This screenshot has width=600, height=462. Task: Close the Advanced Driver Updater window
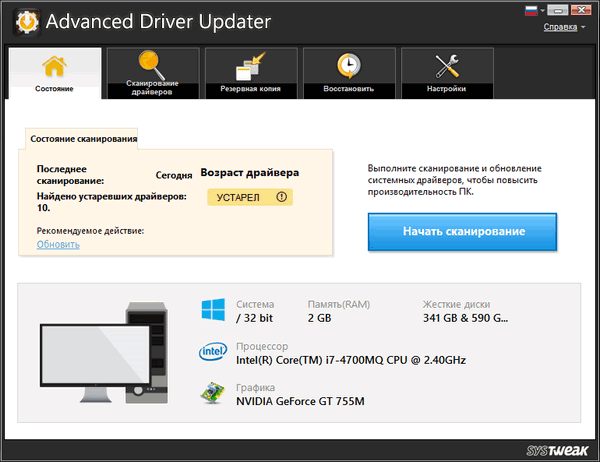coord(581,10)
